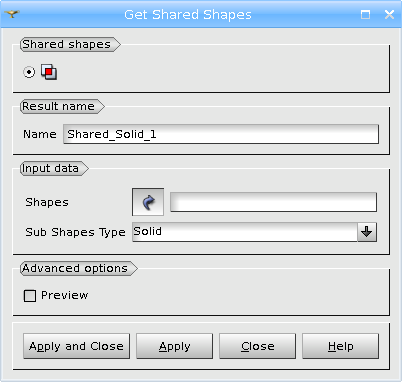Close the dialog using the title bar X
Image resolution: width=402 pixels, height=382 pixels.
coord(389,14)
